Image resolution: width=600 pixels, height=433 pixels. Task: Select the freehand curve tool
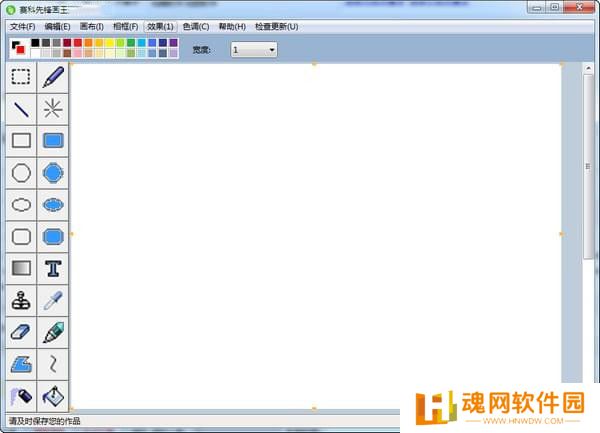pyautogui.click(x=53, y=364)
